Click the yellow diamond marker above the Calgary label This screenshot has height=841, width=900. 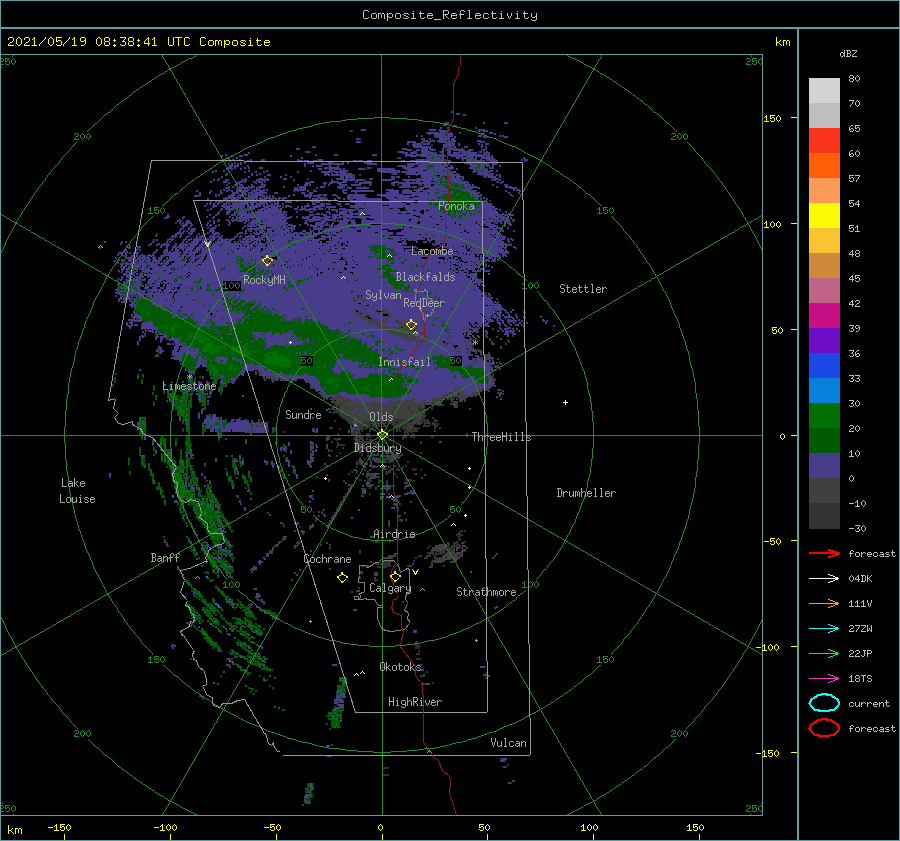[x=395, y=576]
